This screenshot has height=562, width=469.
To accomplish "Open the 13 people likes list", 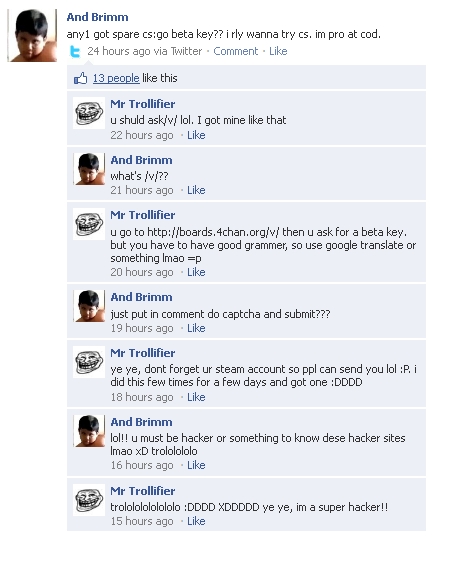I will tap(116, 78).
